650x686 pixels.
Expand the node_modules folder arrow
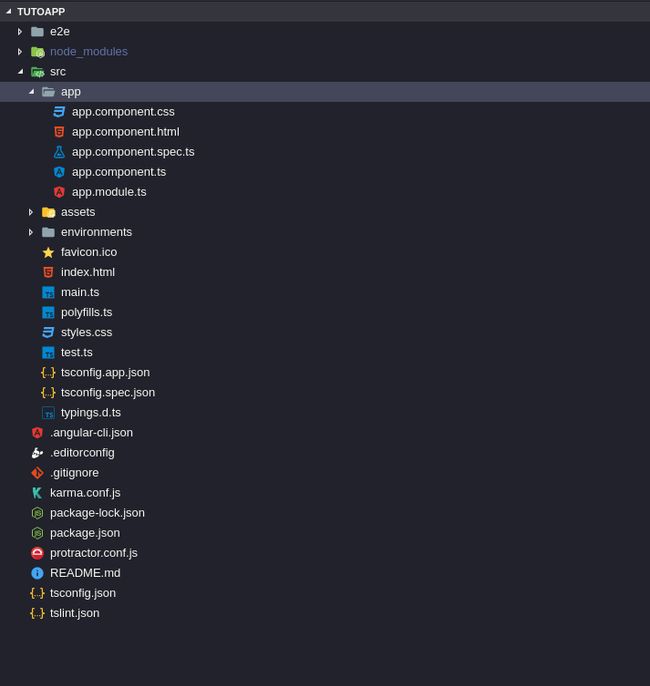(x=20, y=52)
